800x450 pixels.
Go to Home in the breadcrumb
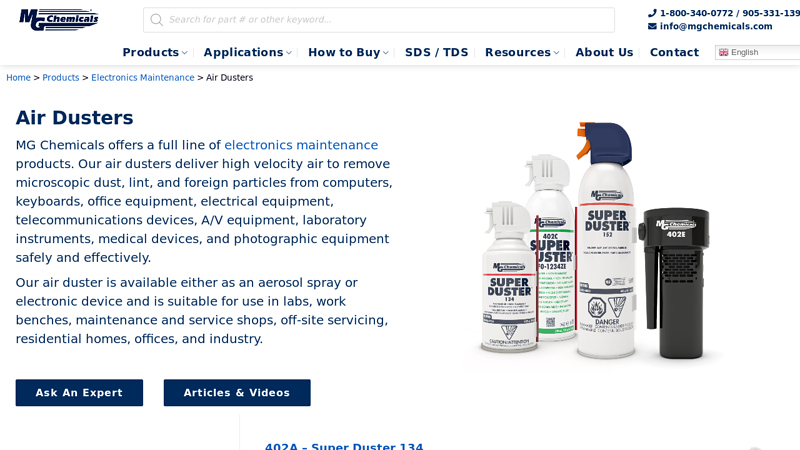click(18, 78)
